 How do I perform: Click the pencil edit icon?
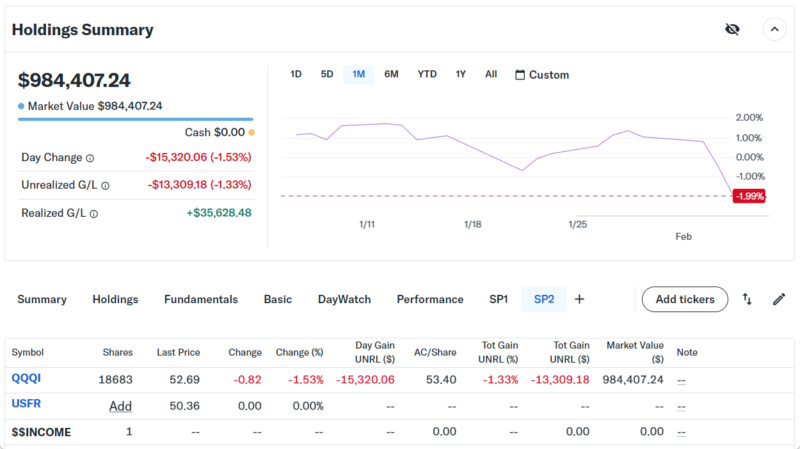[x=779, y=299]
